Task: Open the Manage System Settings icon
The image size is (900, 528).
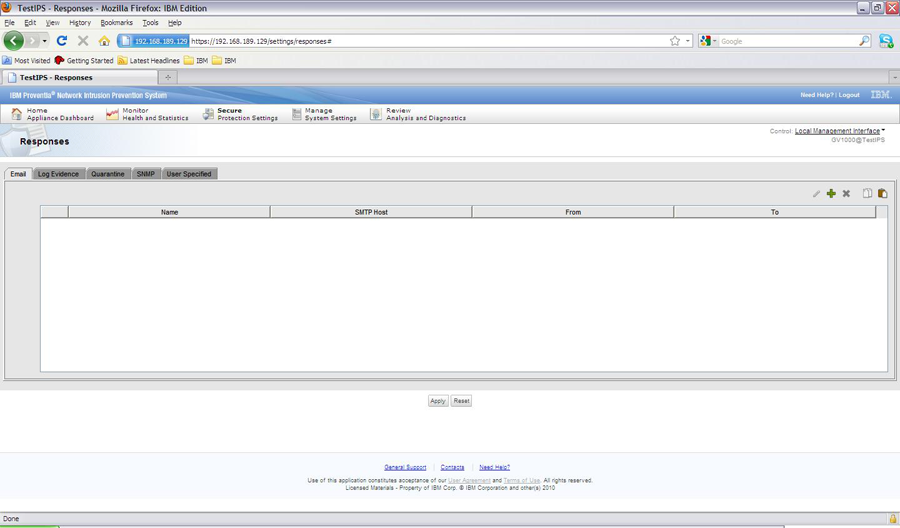Action: point(296,114)
